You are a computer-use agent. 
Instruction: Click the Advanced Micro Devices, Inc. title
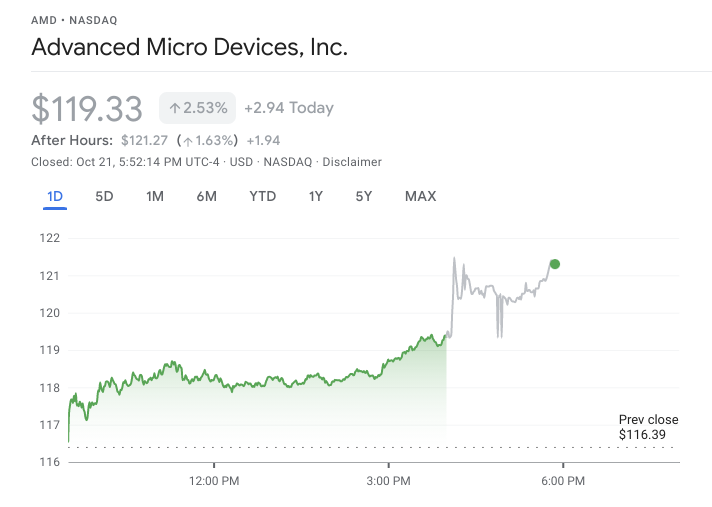[189, 47]
